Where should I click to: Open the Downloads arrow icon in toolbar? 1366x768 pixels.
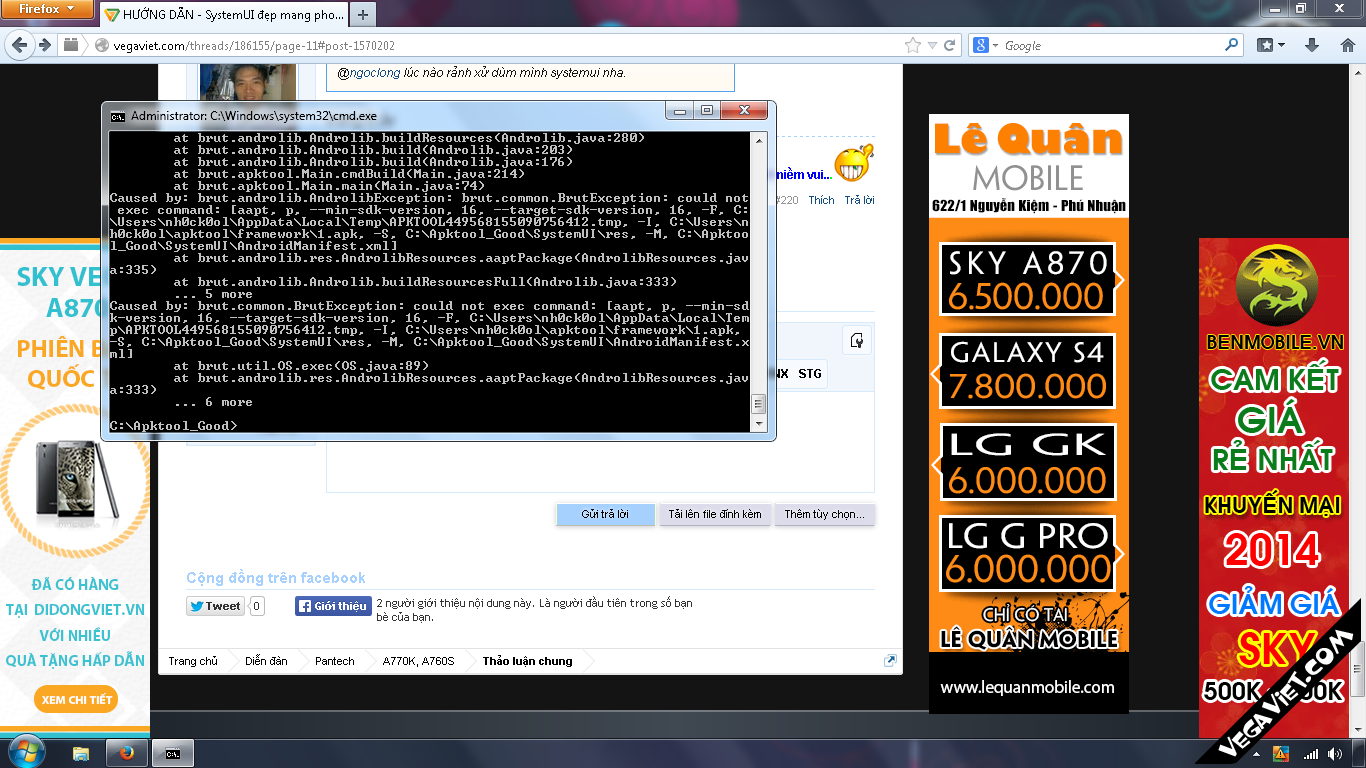1313,45
